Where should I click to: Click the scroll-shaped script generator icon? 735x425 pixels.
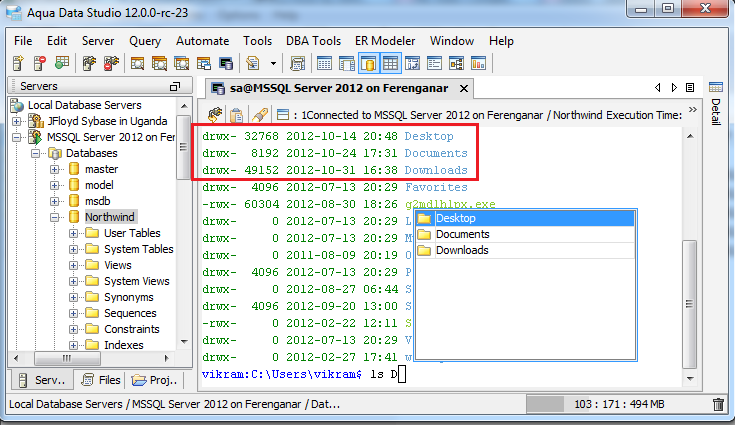coord(297,63)
